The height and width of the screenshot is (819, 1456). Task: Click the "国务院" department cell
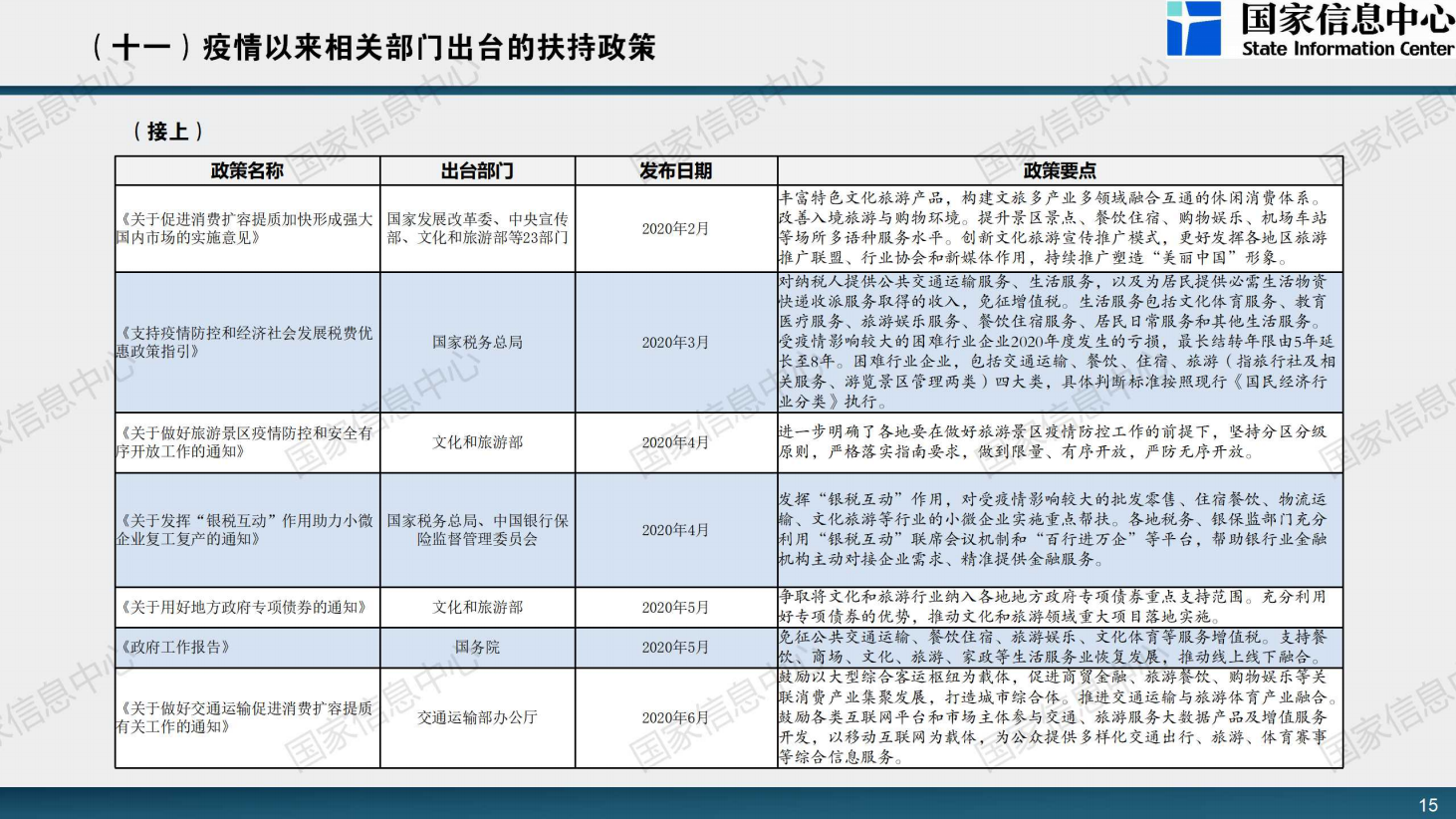[477, 648]
